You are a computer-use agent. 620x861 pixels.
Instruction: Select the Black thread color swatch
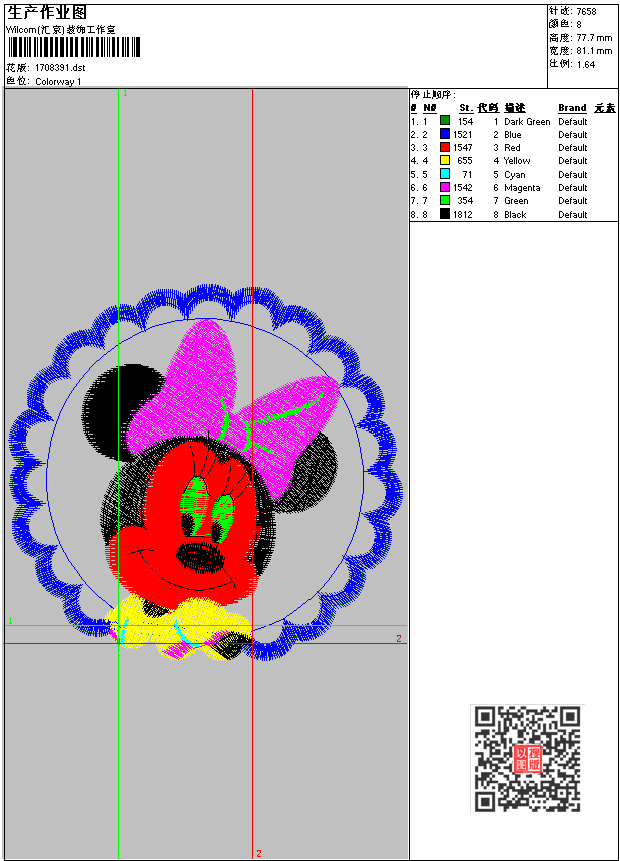click(x=445, y=214)
